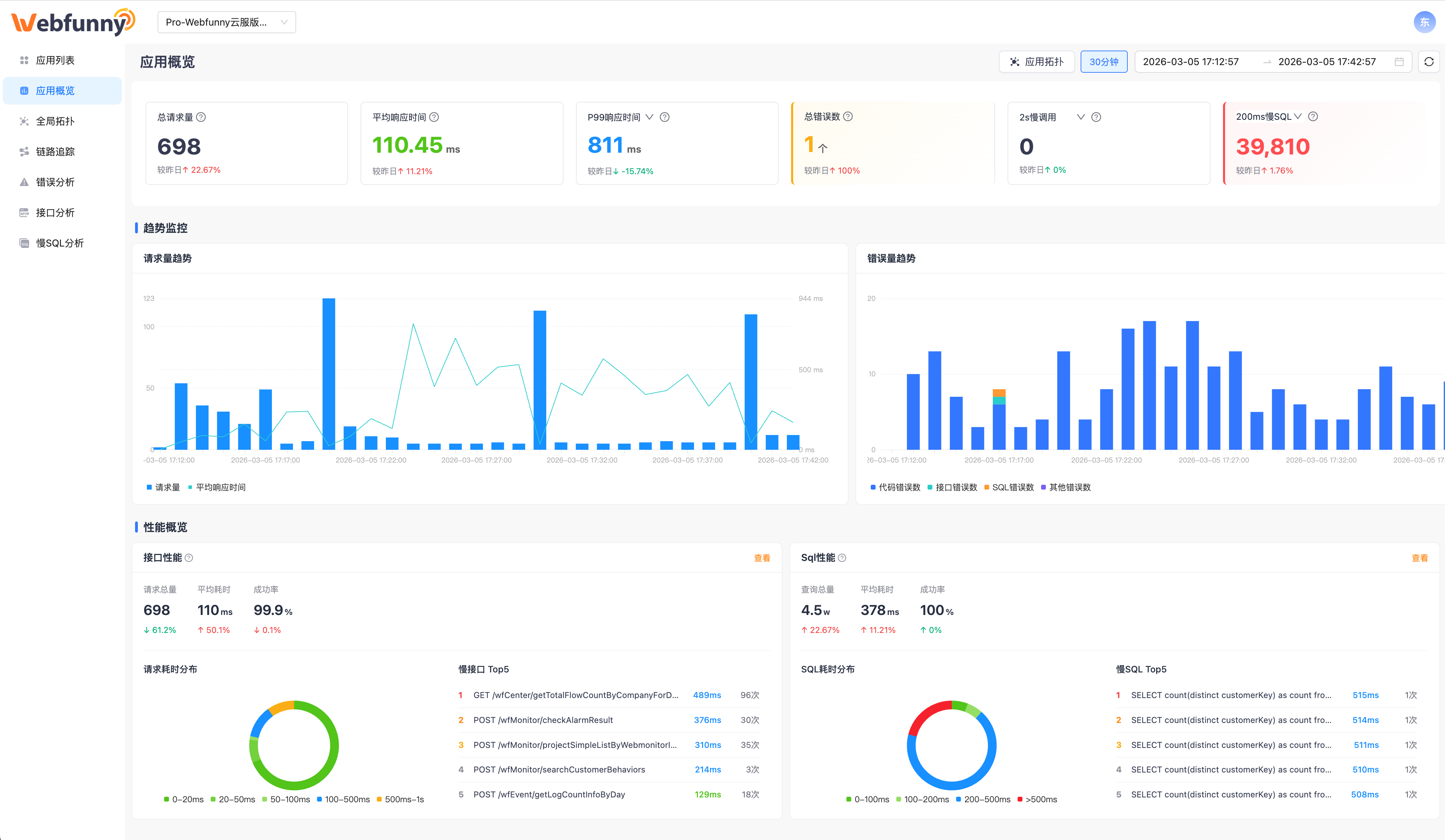Click the help icon beside Sql性能
Screen dimensions: 1445x840
(842, 558)
